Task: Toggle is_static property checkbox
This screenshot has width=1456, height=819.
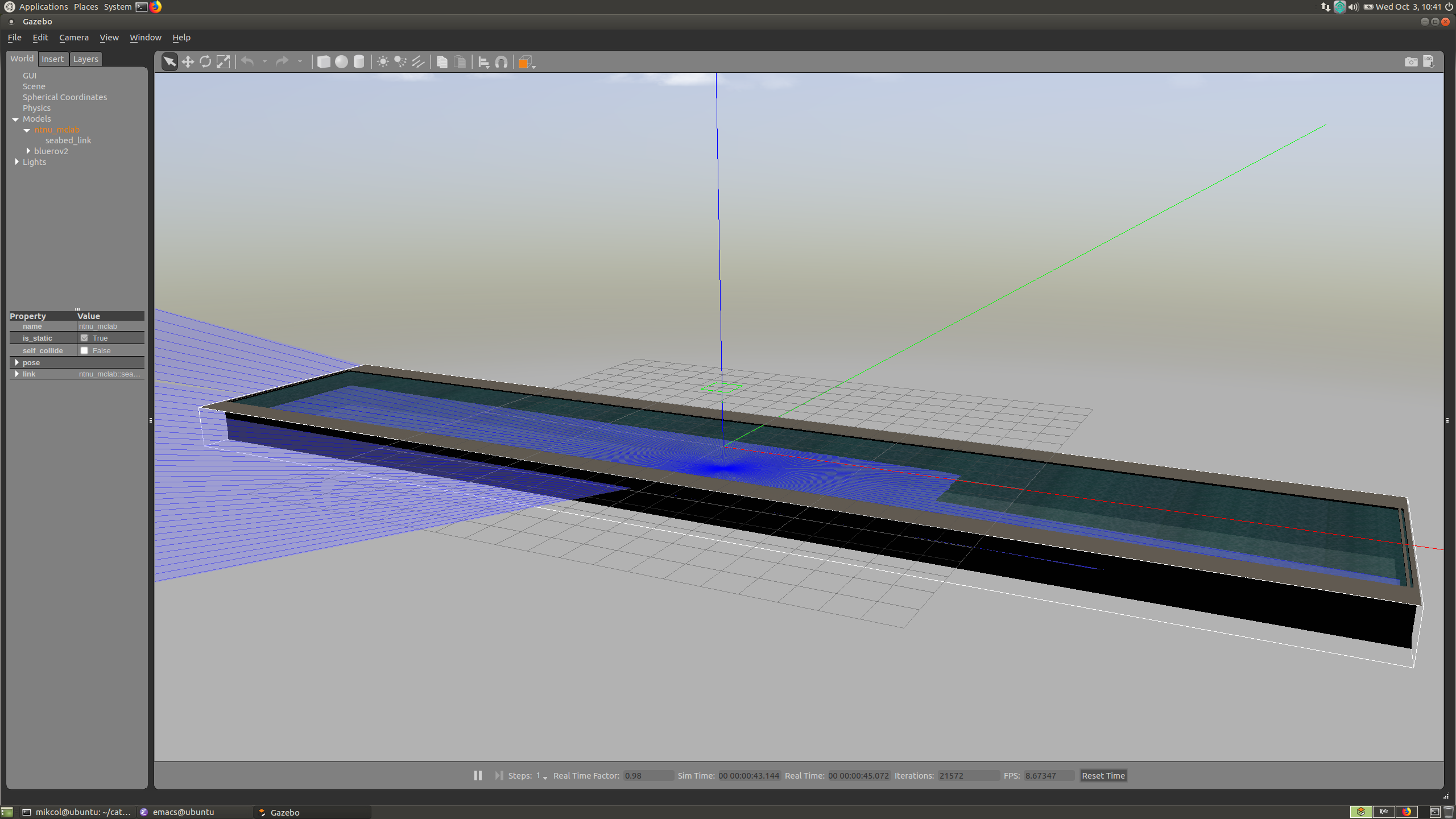Action: pyautogui.click(x=84, y=337)
